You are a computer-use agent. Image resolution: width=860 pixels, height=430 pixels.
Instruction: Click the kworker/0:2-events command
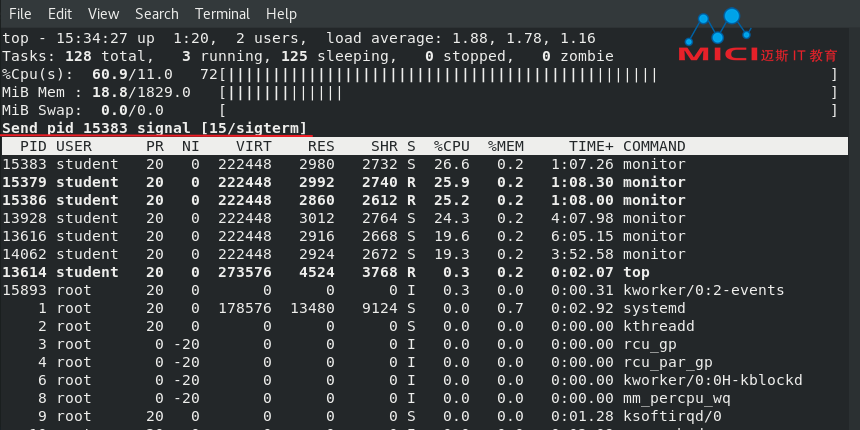tap(704, 290)
